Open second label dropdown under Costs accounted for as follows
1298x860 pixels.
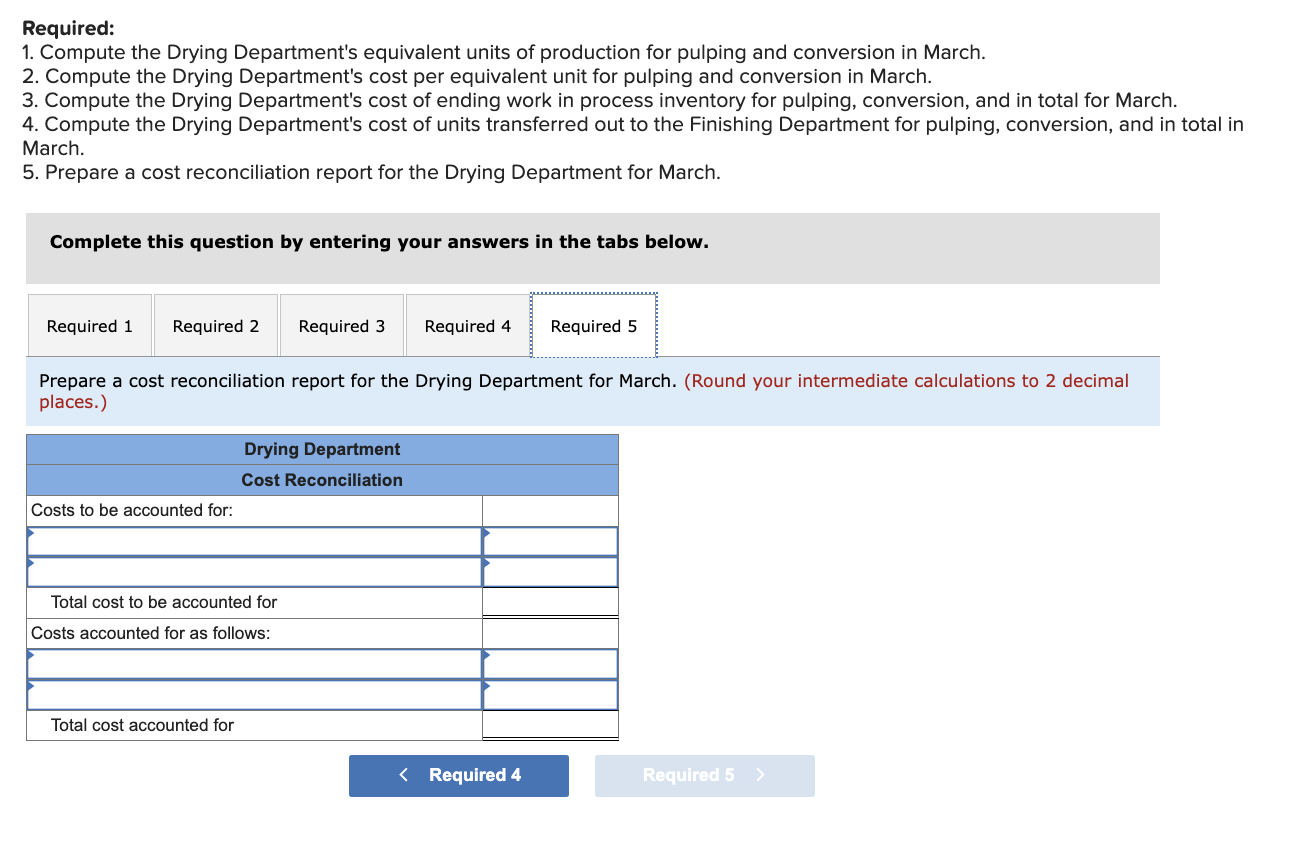255,695
